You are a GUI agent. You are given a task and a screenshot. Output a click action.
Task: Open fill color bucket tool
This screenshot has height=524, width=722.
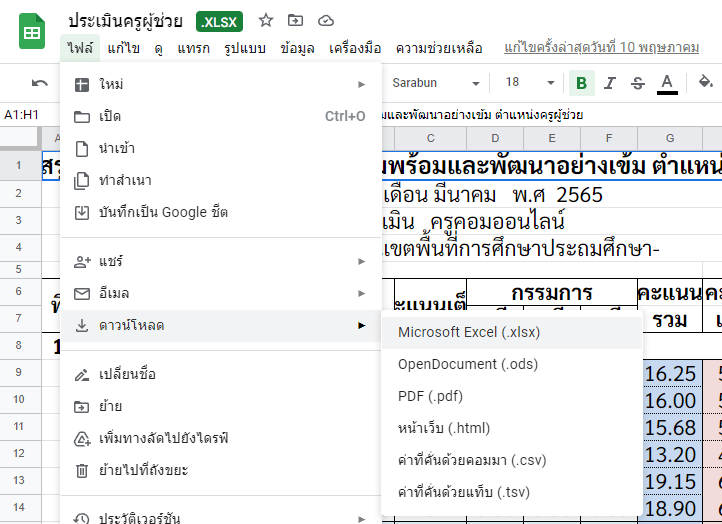pyautogui.click(x=705, y=82)
